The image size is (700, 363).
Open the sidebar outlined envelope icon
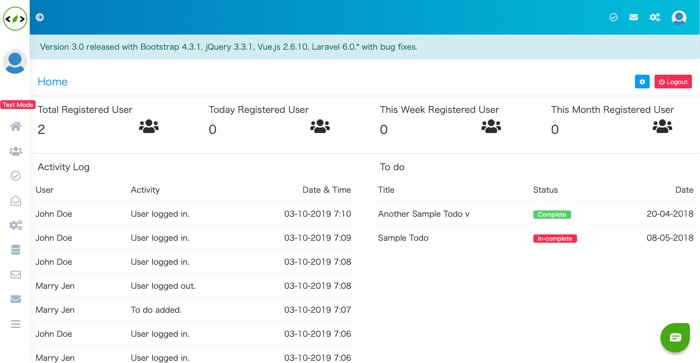16,274
